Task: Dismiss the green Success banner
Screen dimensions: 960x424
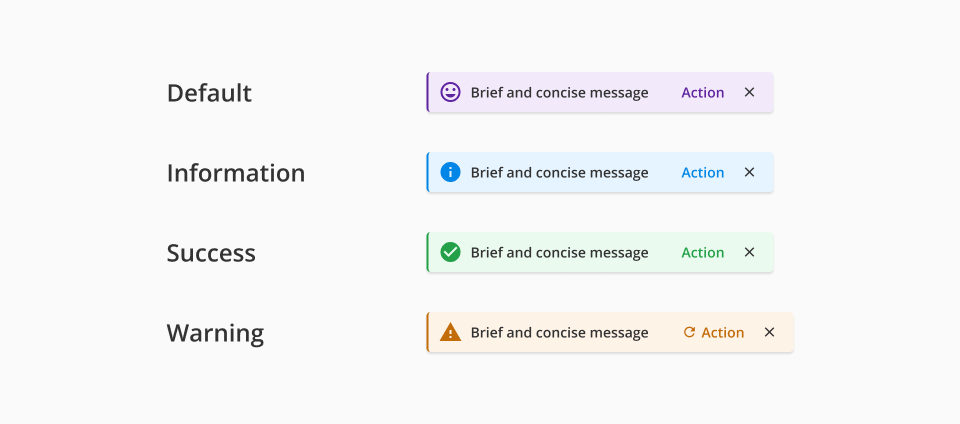Action: click(x=749, y=252)
